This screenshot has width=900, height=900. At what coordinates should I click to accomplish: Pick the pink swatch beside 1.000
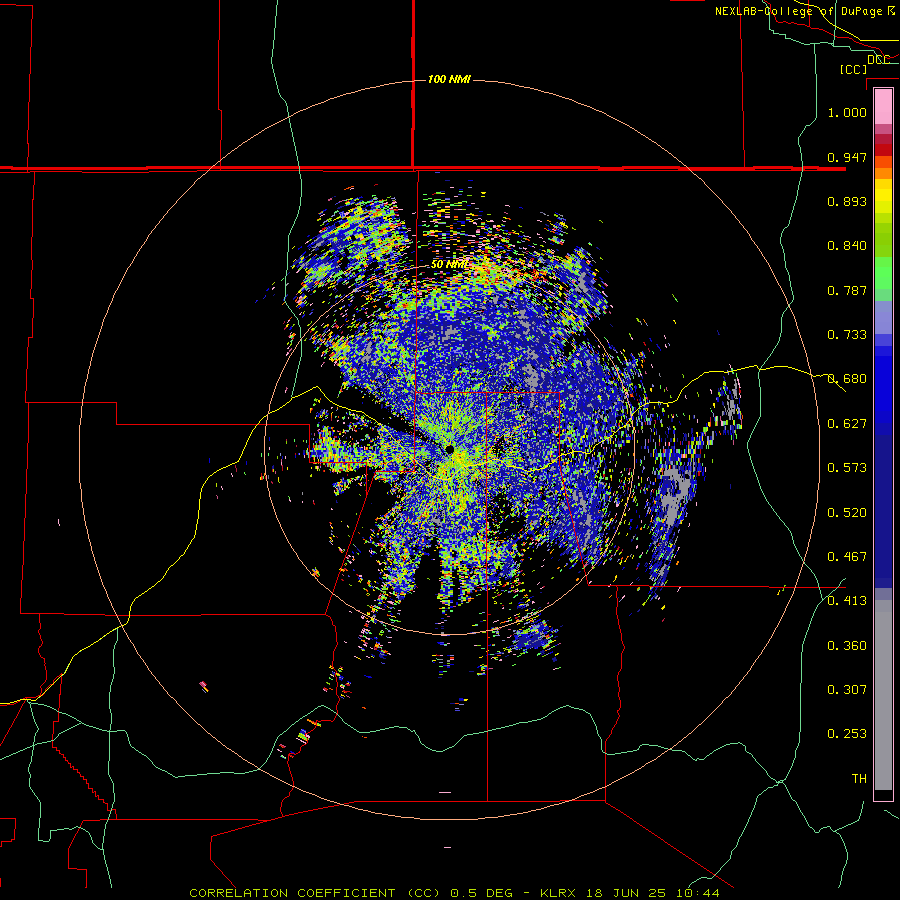coord(883,107)
